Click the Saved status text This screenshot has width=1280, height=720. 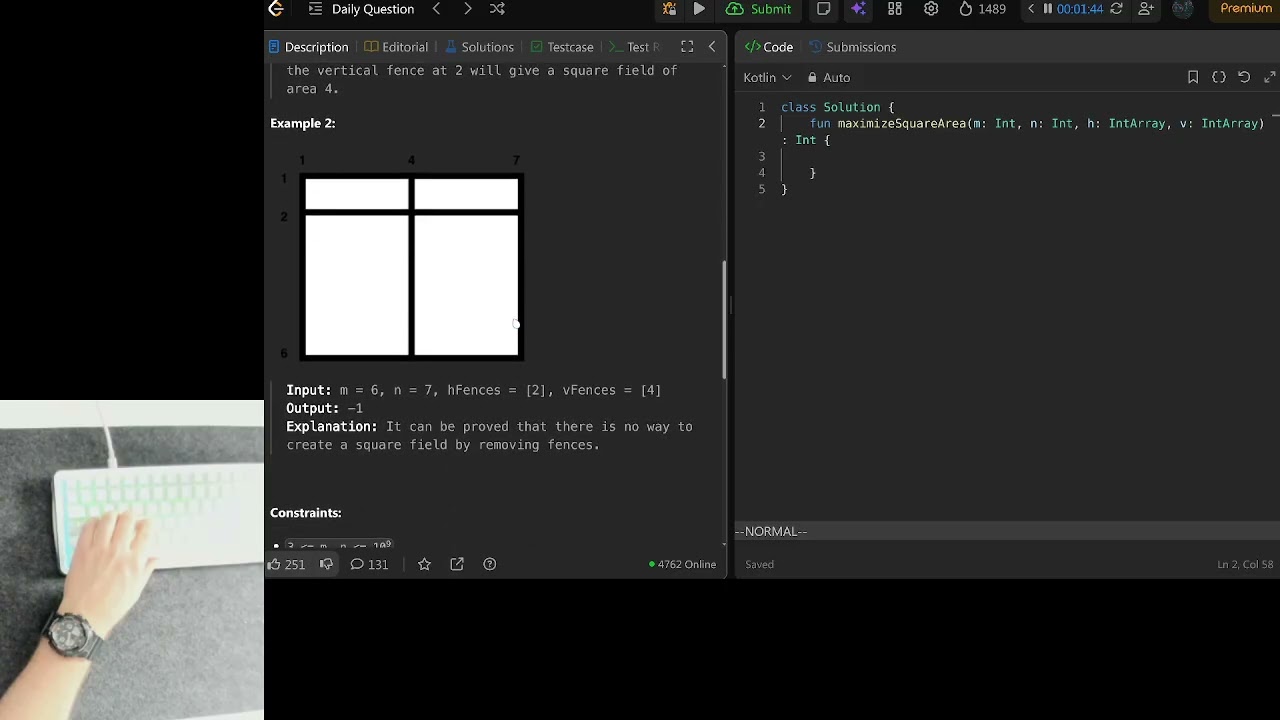pyautogui.click(x=759, y=564)
